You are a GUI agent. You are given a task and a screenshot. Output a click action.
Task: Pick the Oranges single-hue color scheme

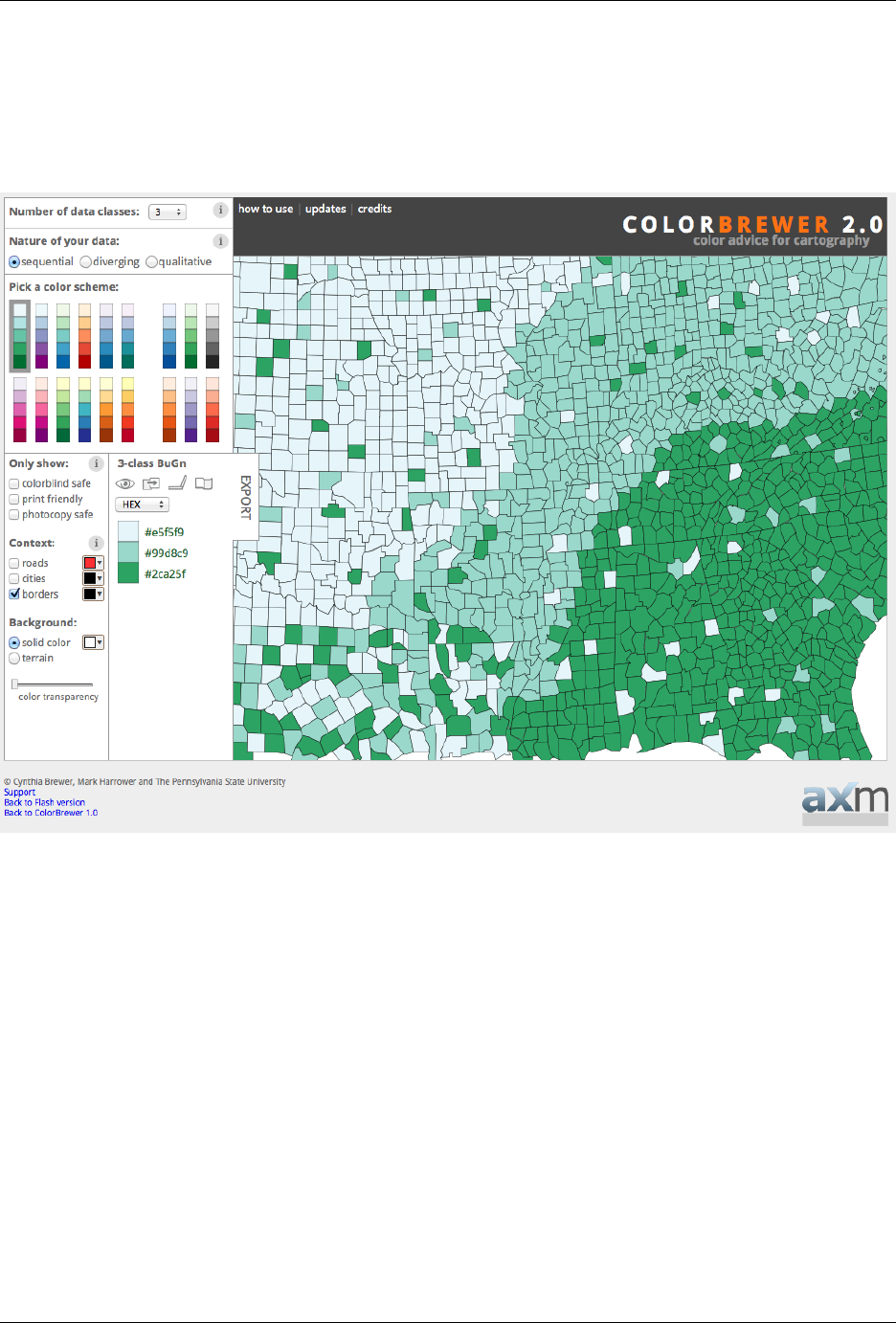[x=169, y=410]
